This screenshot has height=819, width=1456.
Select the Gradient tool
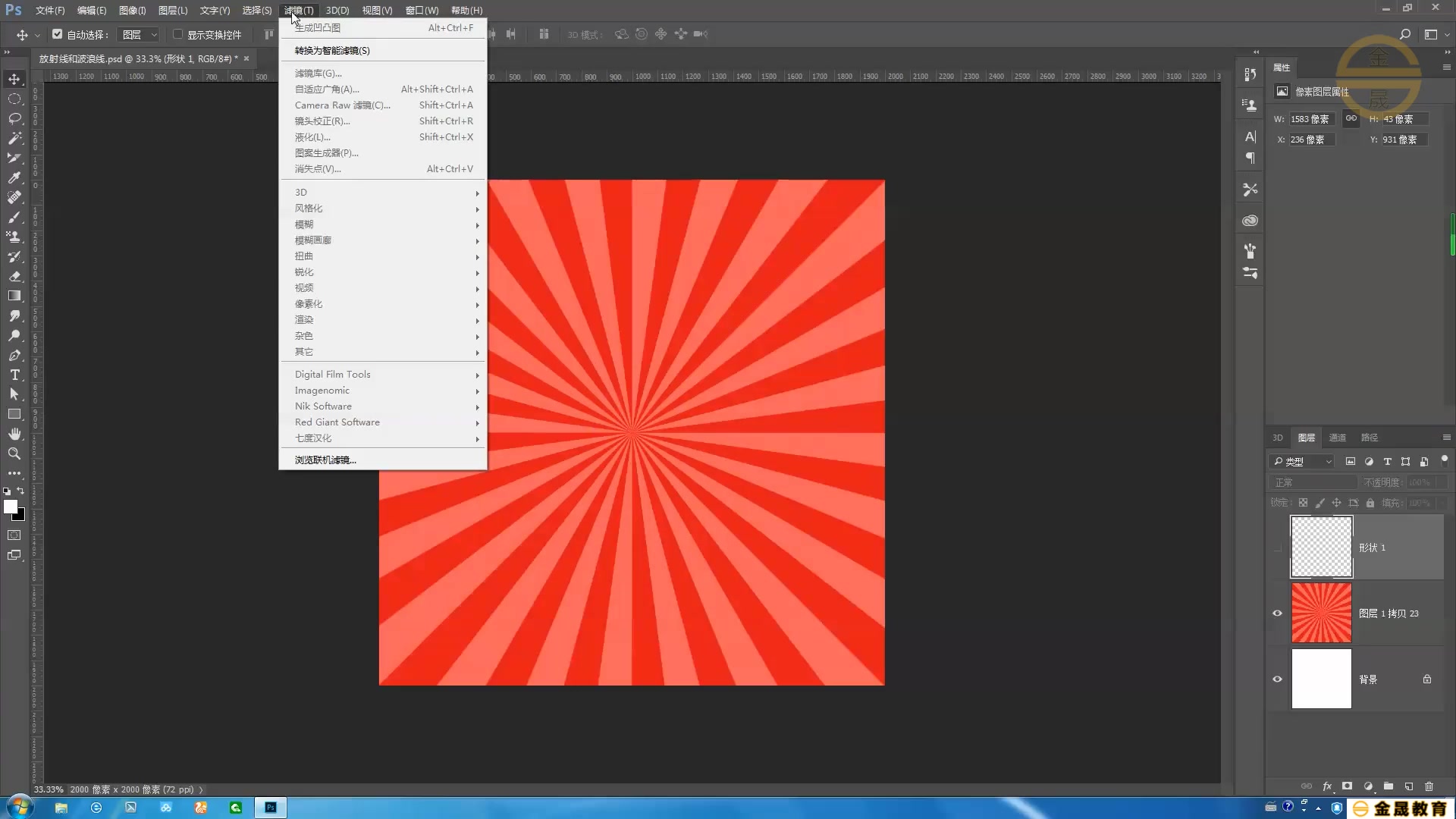tap(14, 296)
